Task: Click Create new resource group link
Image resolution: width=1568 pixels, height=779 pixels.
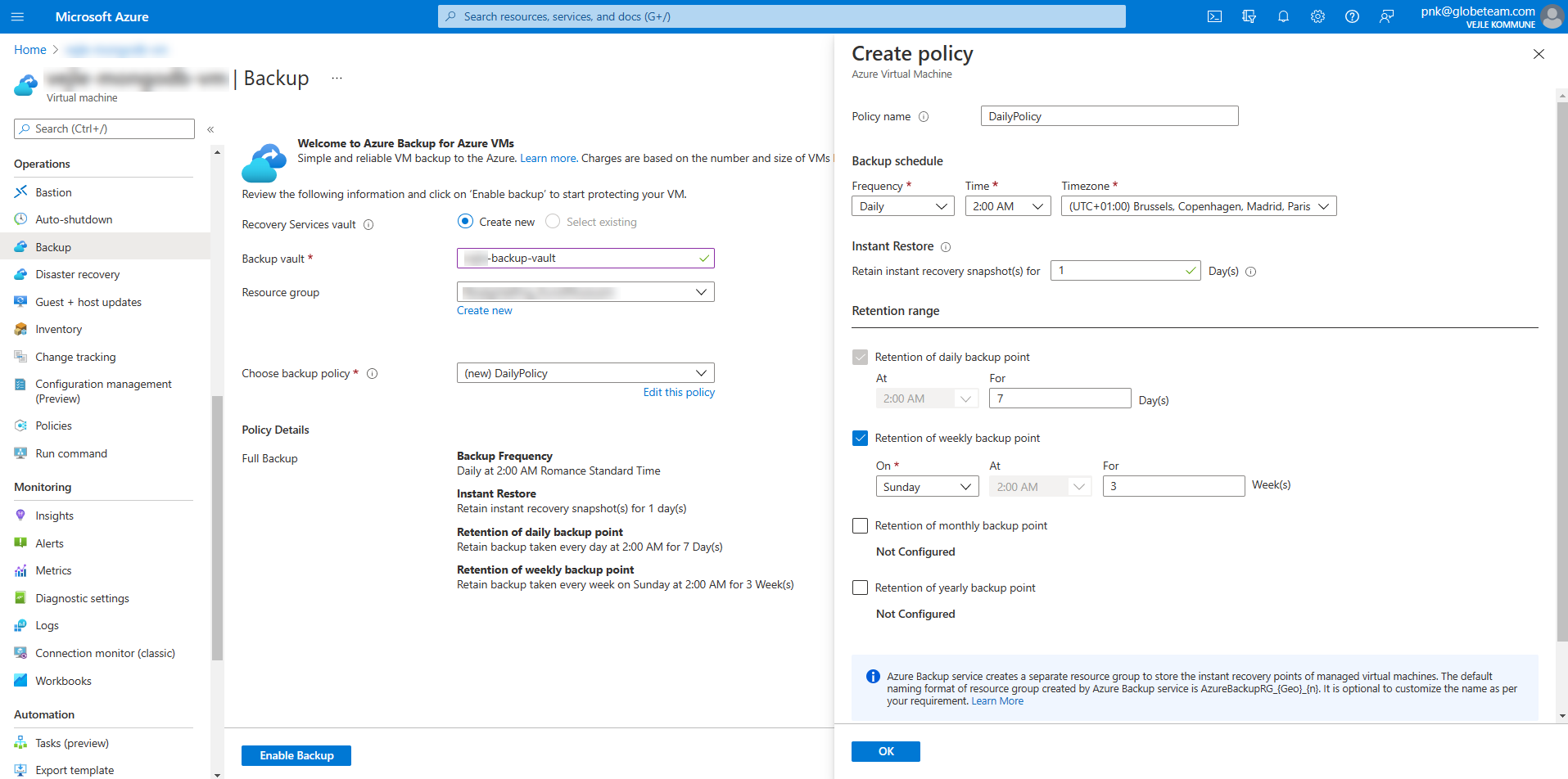Action: [x=484, y=310]
